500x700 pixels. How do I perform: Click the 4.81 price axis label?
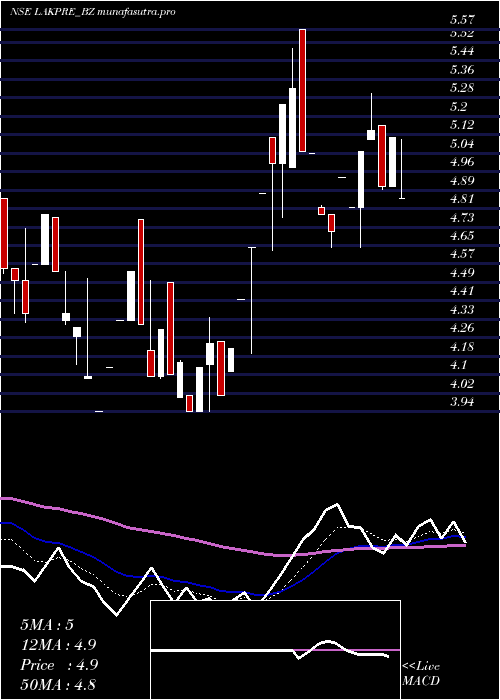coord(462,199)
